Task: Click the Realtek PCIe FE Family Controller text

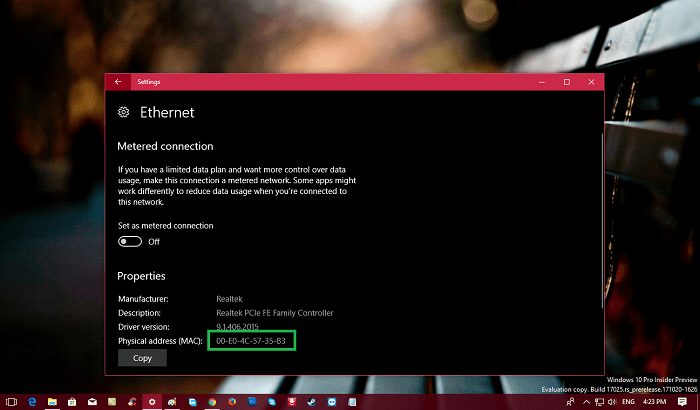Action: tap(275, 313)
